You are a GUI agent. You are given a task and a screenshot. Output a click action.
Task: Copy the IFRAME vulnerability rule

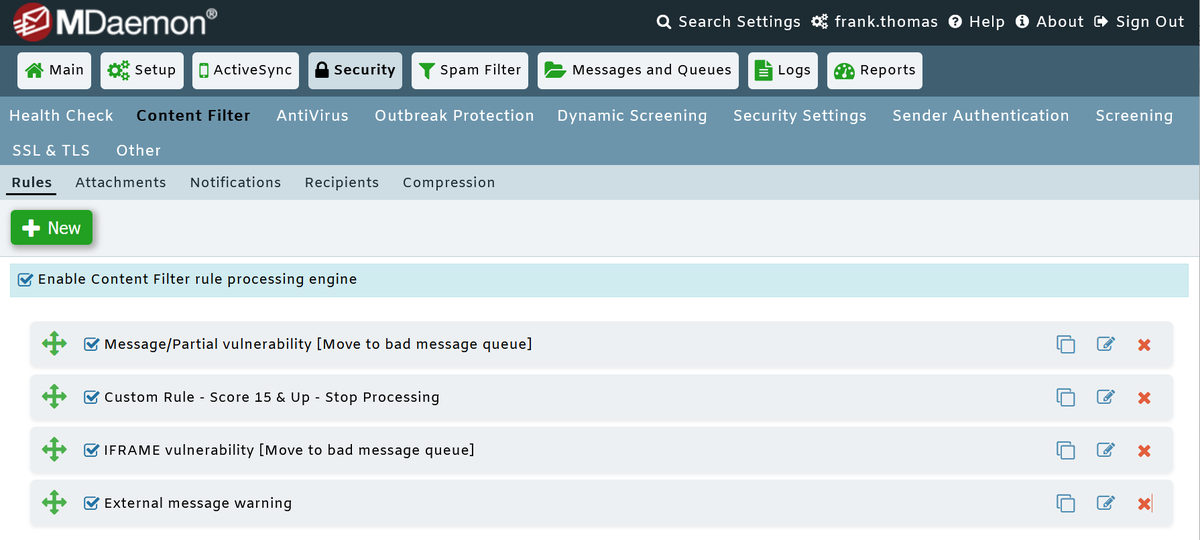point(1066,451)
